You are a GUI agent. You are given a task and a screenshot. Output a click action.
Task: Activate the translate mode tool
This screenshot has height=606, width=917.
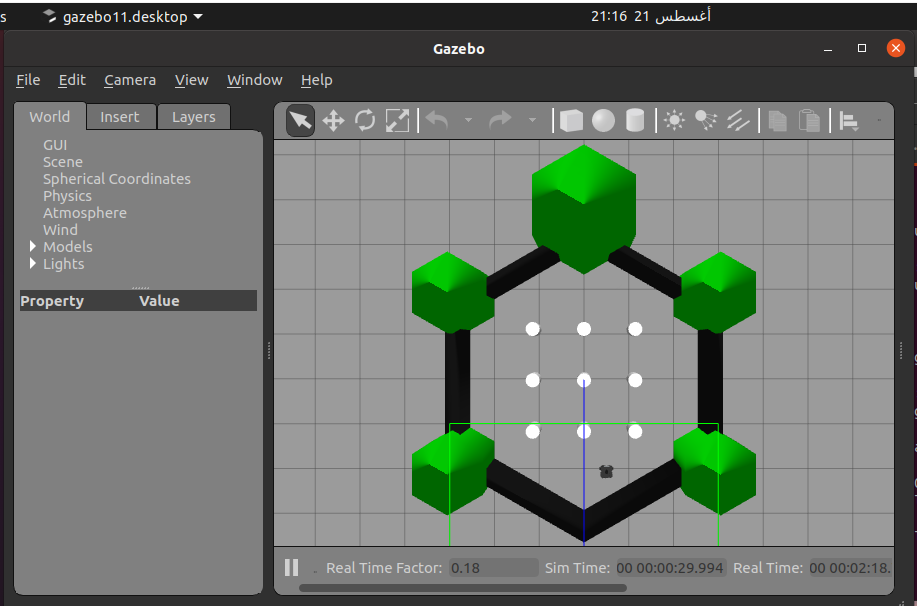(333, 121)
